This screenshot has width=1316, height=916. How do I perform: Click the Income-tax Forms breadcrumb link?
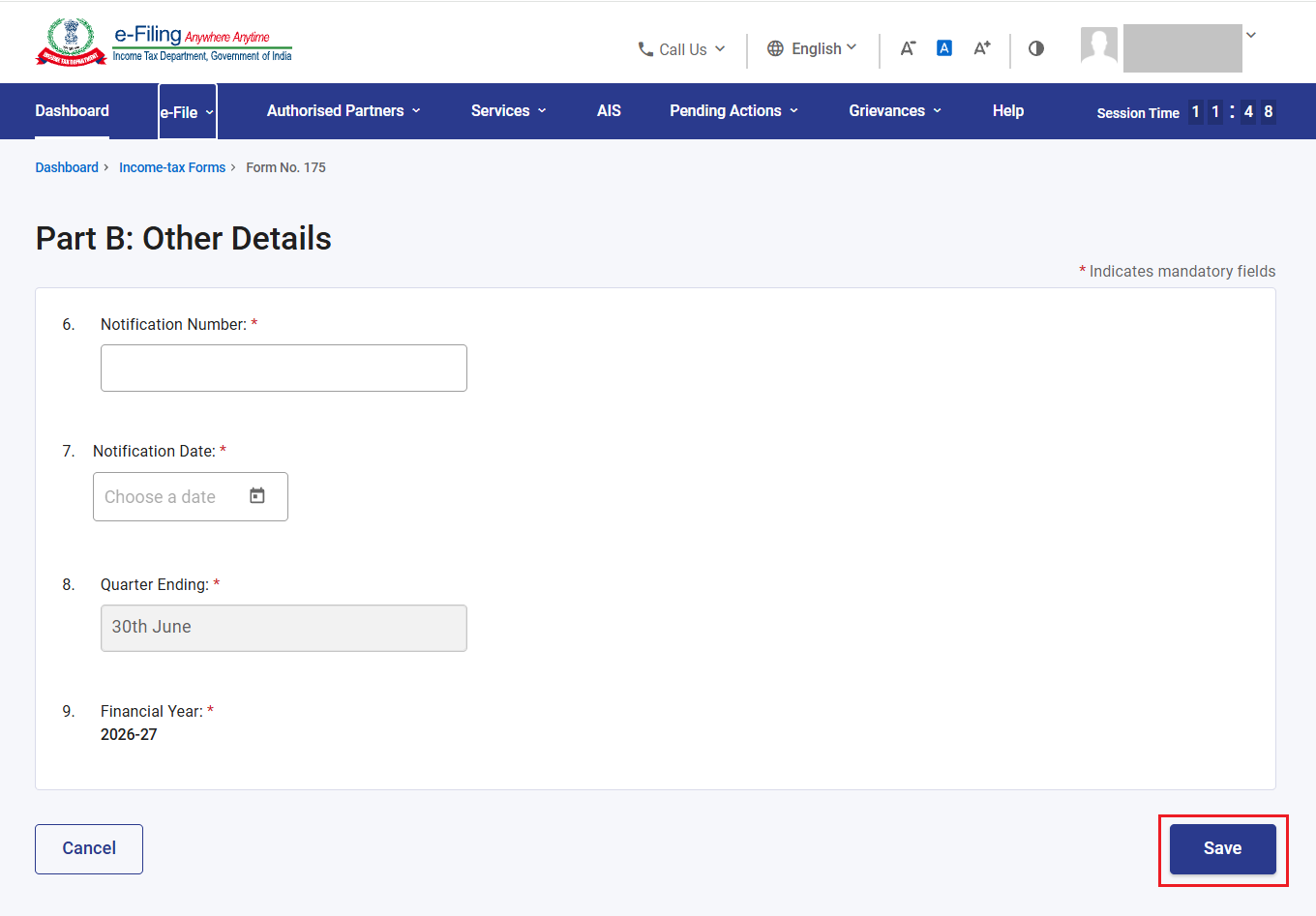coord(172,167)
